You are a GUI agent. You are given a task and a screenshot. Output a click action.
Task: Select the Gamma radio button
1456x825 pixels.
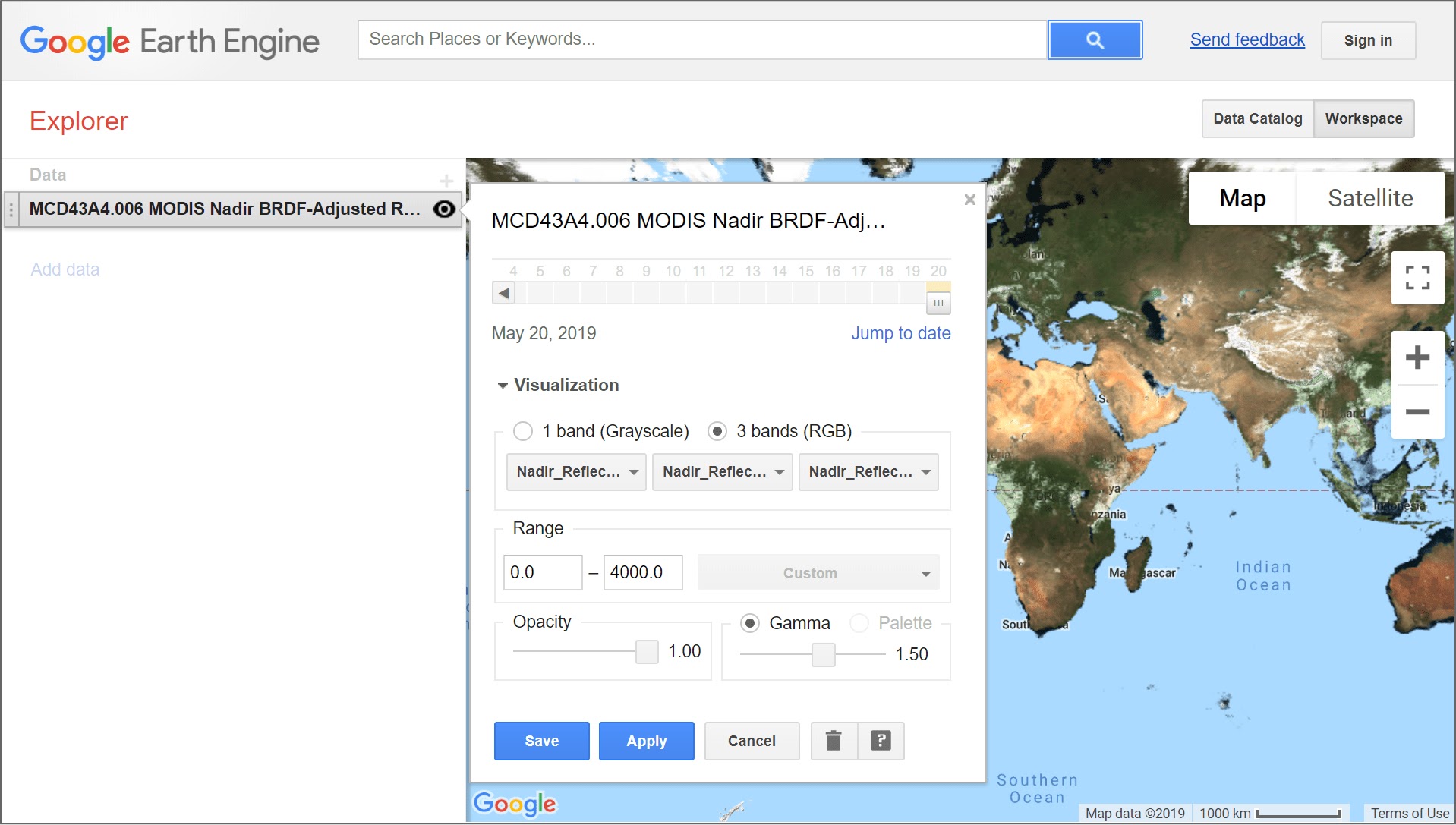[750, 623]
